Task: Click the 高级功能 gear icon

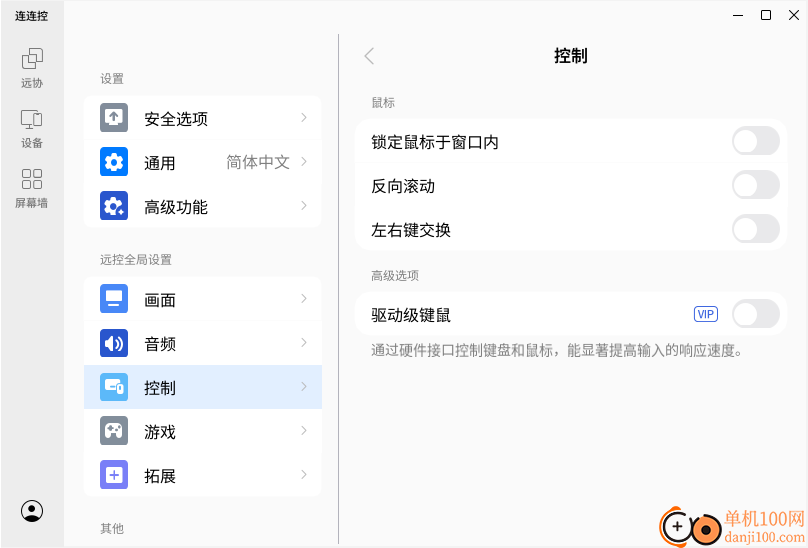Action: (x=114, y=206)
